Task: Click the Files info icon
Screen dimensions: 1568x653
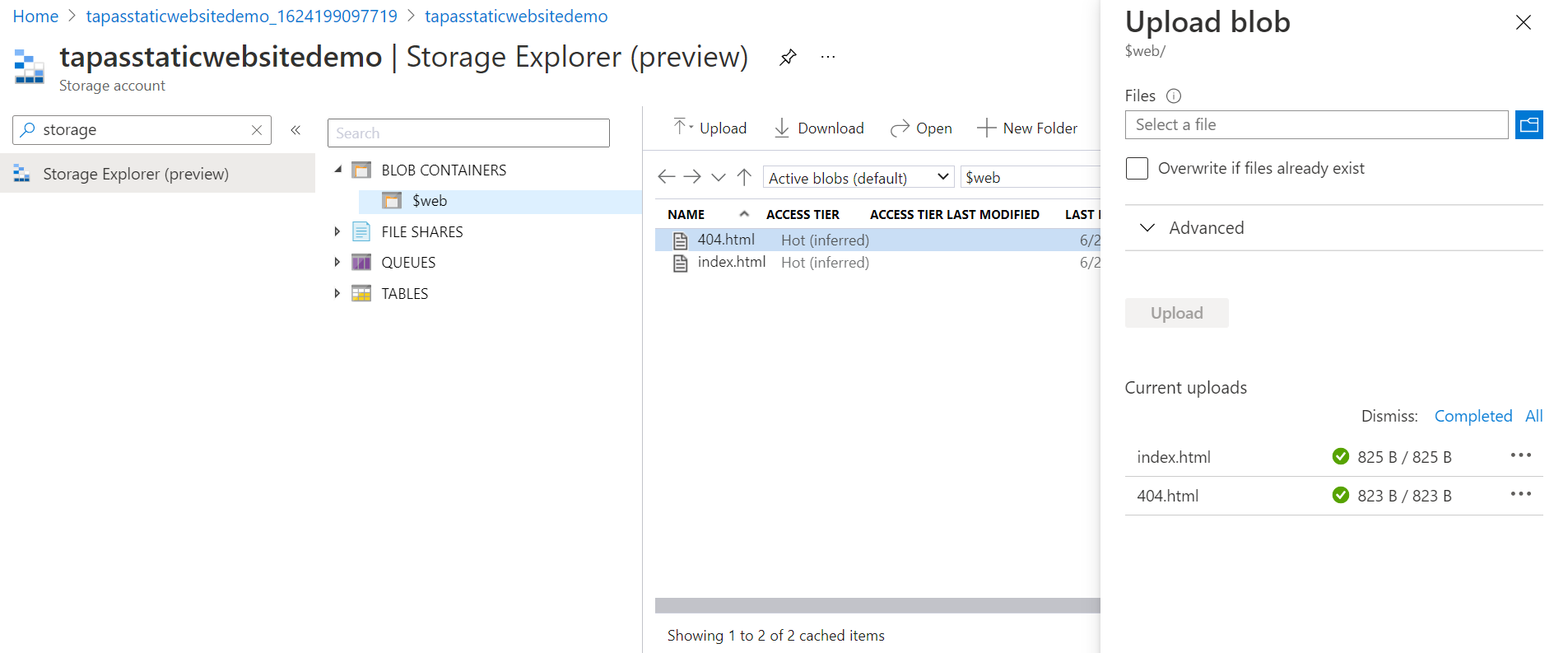Action: [x=1174, y=96]
